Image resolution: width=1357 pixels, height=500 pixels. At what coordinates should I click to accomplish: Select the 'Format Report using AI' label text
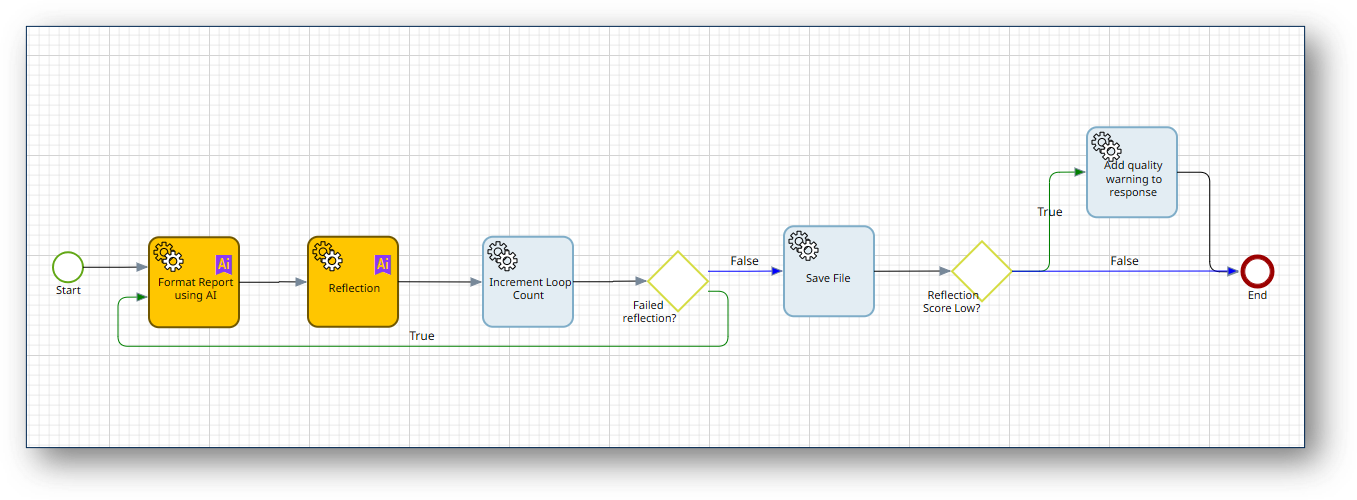tap(195, 289)
